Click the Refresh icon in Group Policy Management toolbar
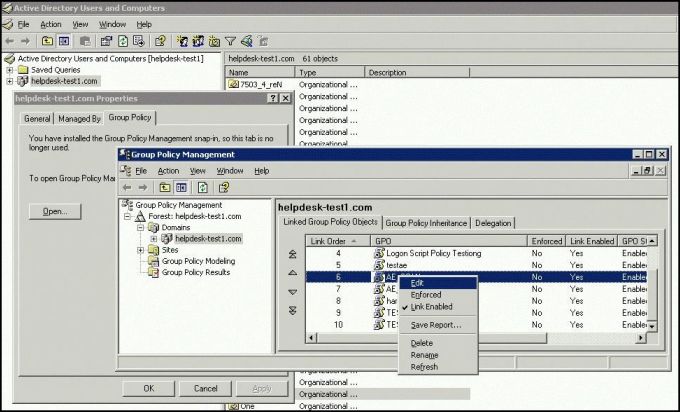Screen dimensions: 680x412 [202, 187]
